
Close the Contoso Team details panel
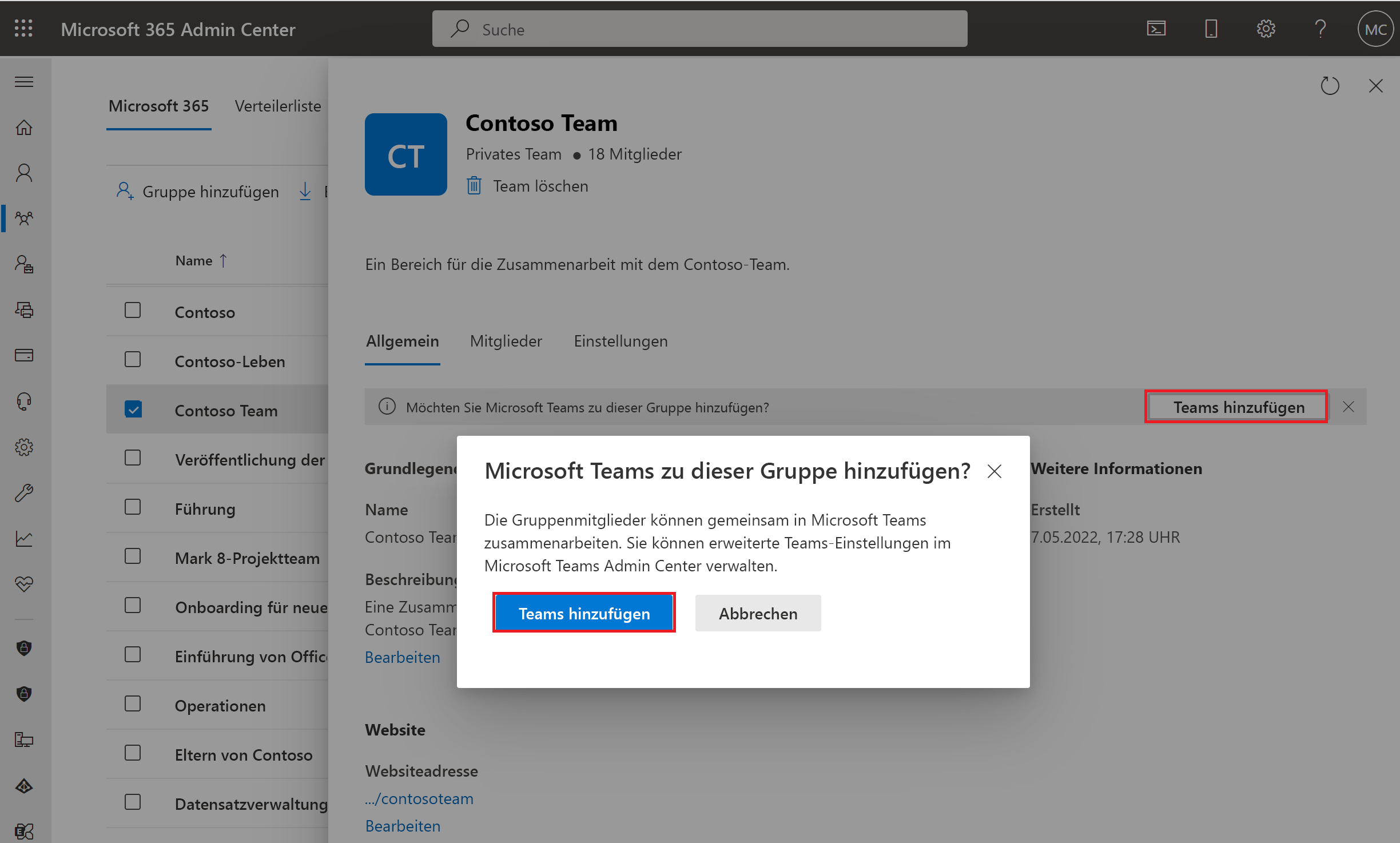pos(1375,86)
